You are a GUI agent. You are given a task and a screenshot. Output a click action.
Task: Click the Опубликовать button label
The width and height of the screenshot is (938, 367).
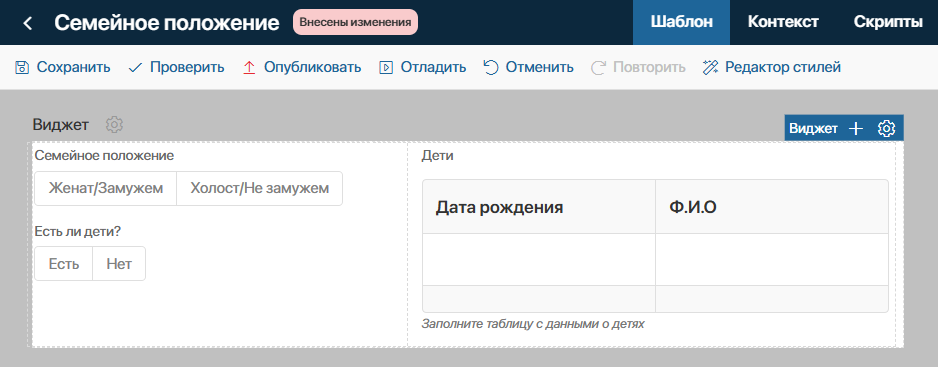click(312, 67)
